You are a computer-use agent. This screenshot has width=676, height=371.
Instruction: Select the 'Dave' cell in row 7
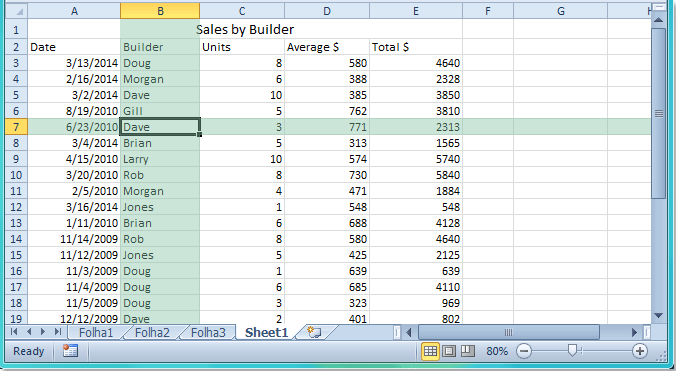pyautogui.click(x=160, y=127)
